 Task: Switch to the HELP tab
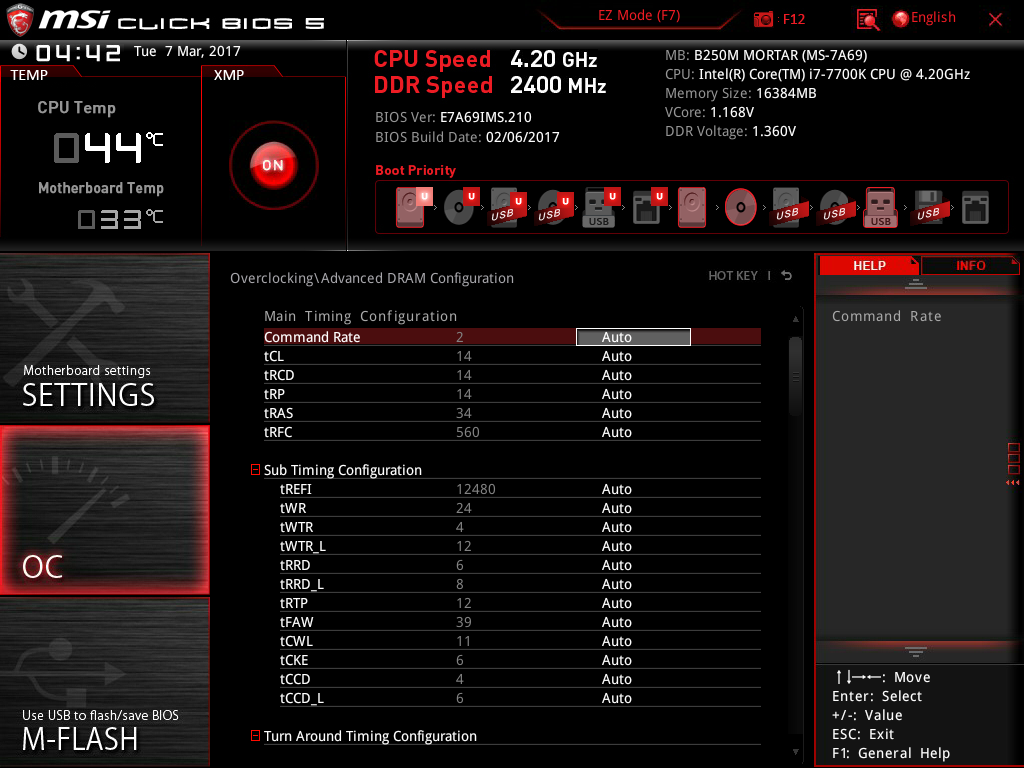868,265
